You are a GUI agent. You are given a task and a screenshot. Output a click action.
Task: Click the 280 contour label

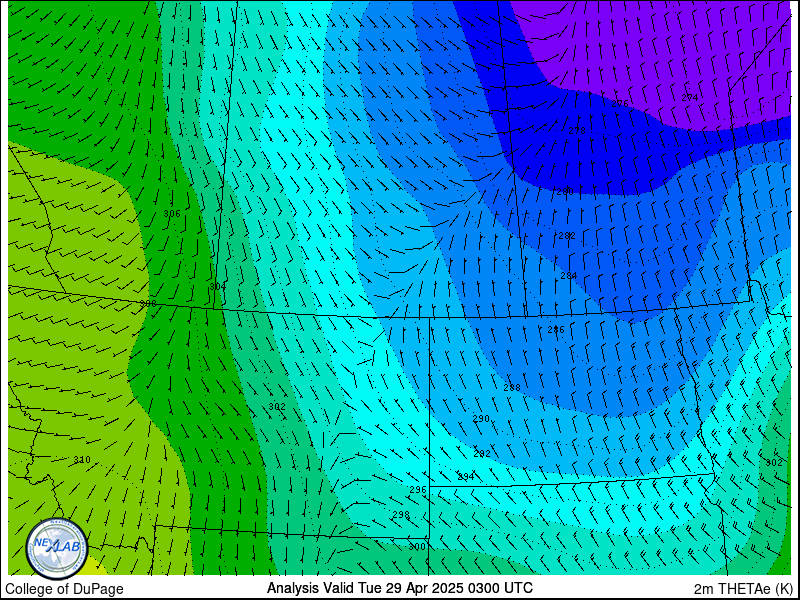(x=565, y=192)
